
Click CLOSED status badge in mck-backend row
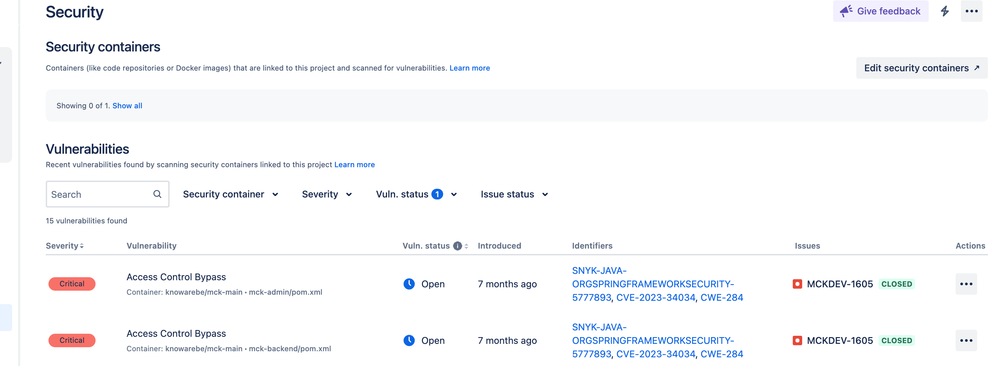[x=897, y=341]
